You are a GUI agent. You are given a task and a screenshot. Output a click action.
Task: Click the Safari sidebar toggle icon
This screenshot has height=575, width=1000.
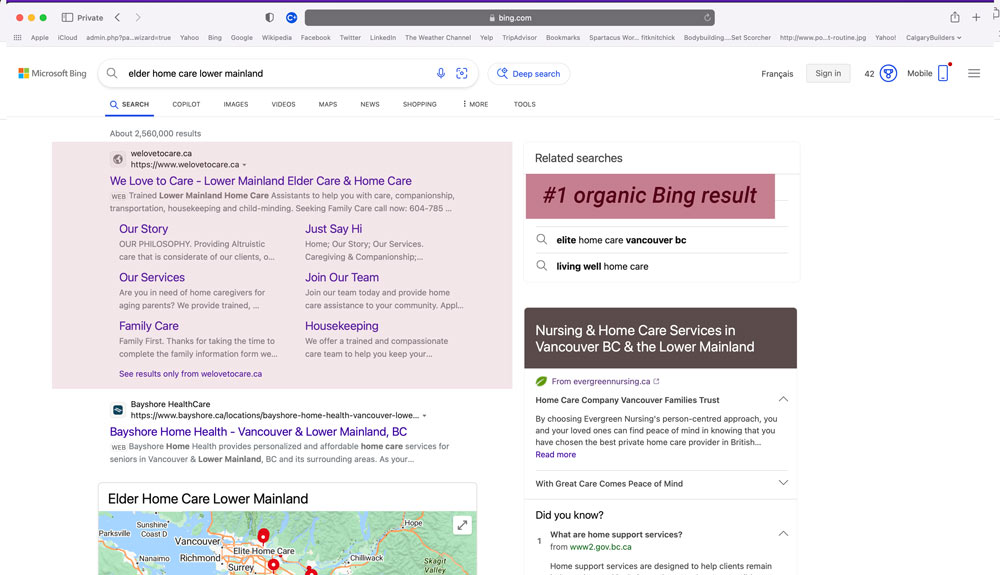point(67,18)
